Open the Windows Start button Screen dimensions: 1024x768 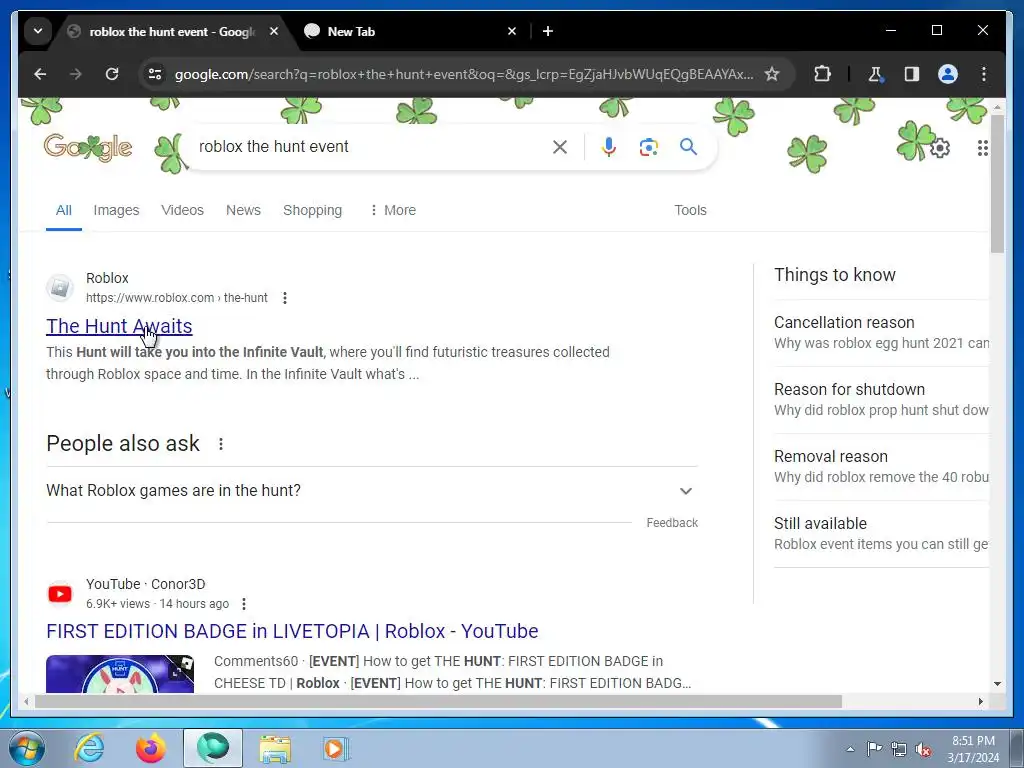pyautogui.click(x=27, y=748)
